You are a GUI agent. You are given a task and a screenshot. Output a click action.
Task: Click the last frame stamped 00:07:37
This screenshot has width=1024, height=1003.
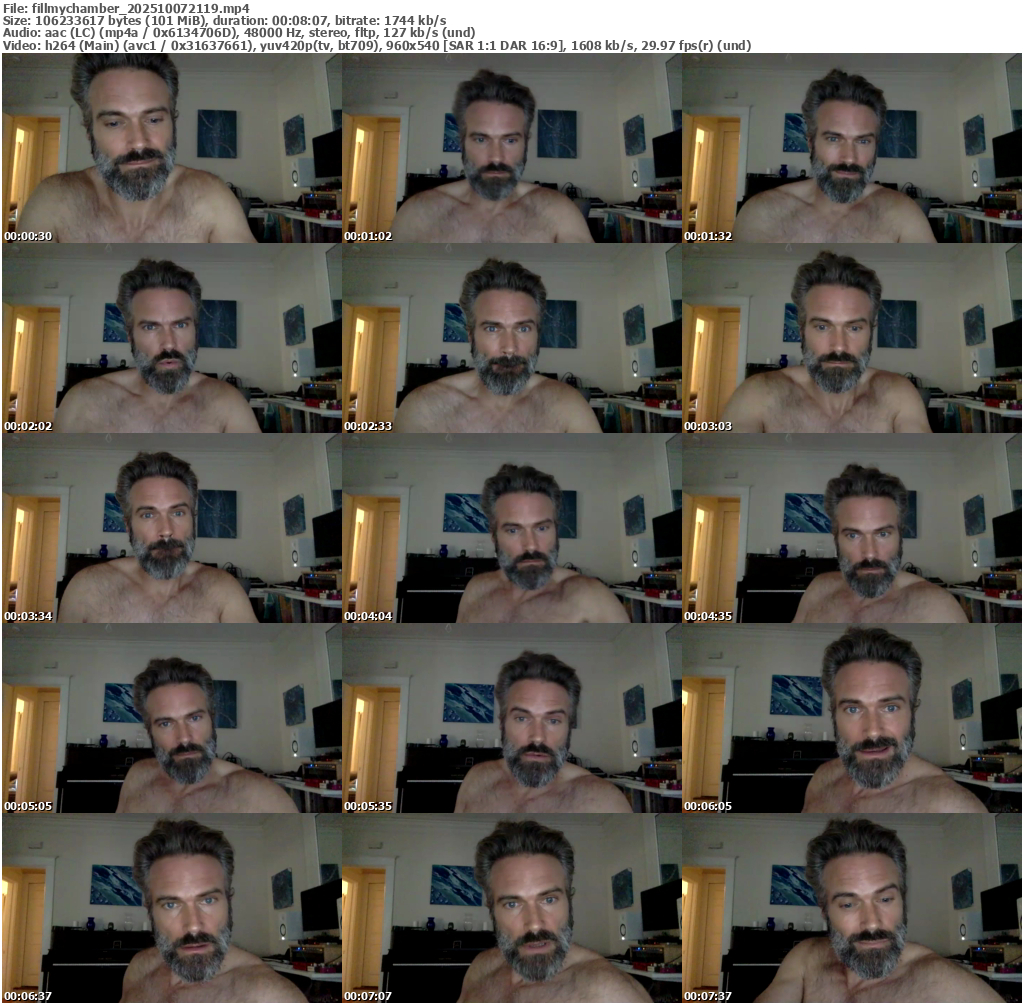852,908
